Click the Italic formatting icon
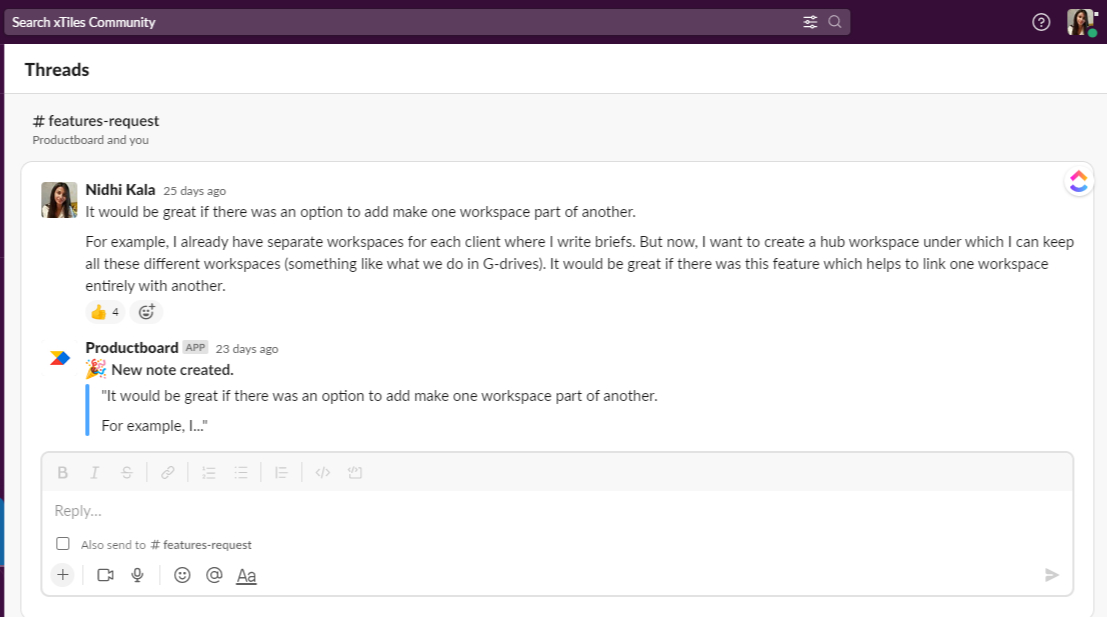The image size is (1107, 617). [95, 473]
